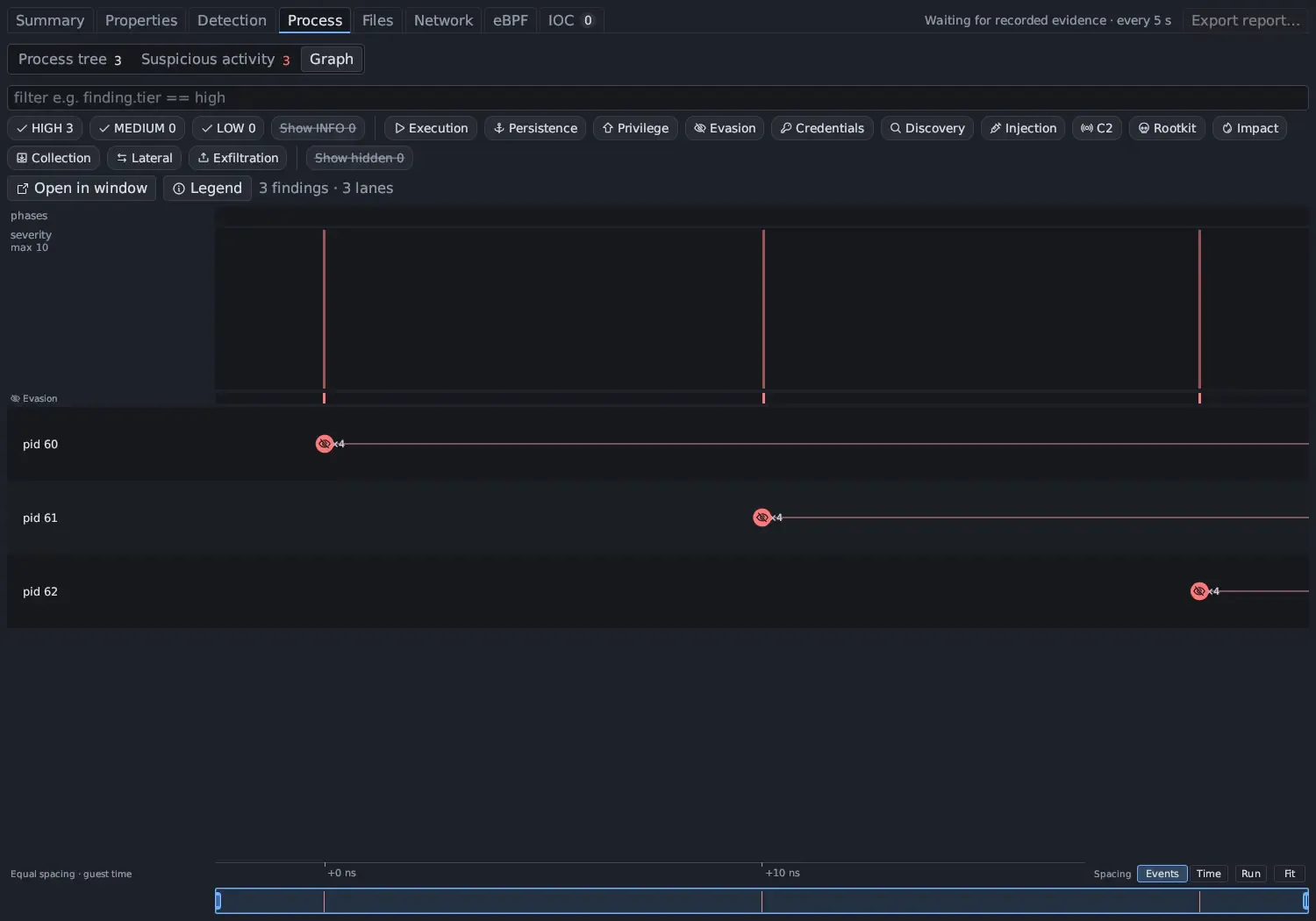Set spacing mode to Run

[1251, 874]
